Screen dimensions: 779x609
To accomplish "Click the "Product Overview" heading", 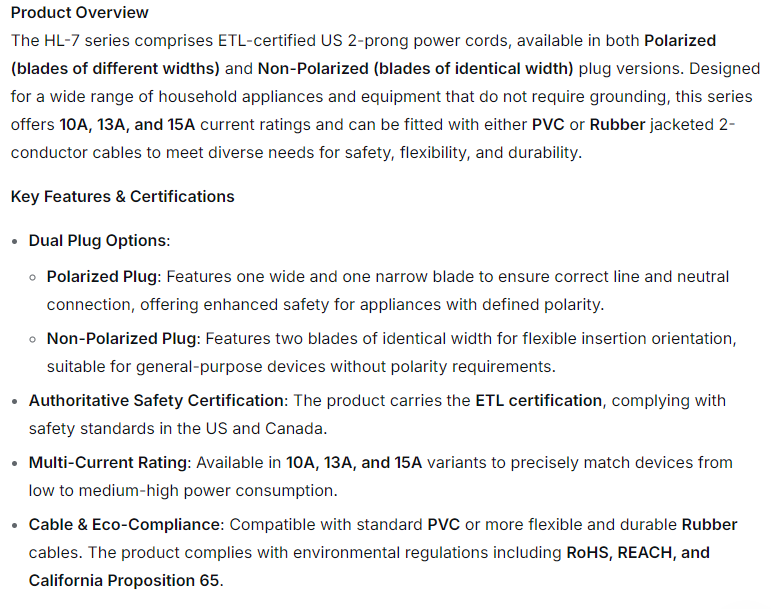I will (x=79, y=13).
